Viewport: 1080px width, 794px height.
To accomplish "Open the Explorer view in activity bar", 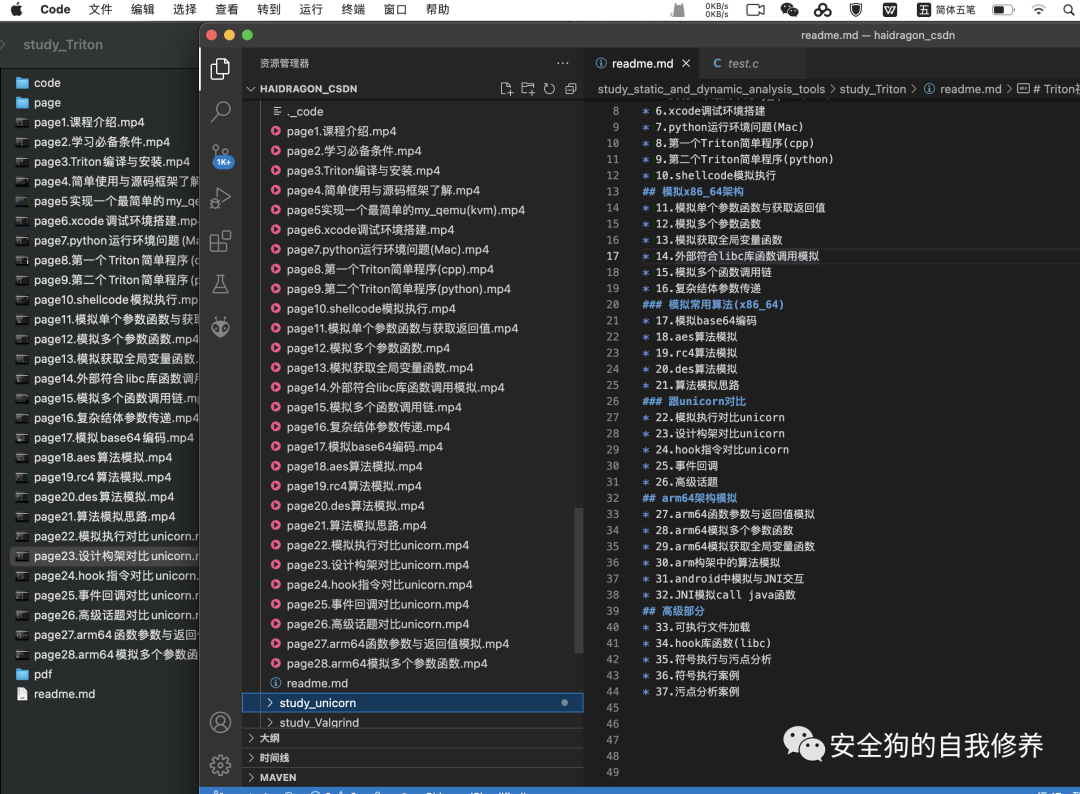I will pyautogui.click(x=220, y=69).
